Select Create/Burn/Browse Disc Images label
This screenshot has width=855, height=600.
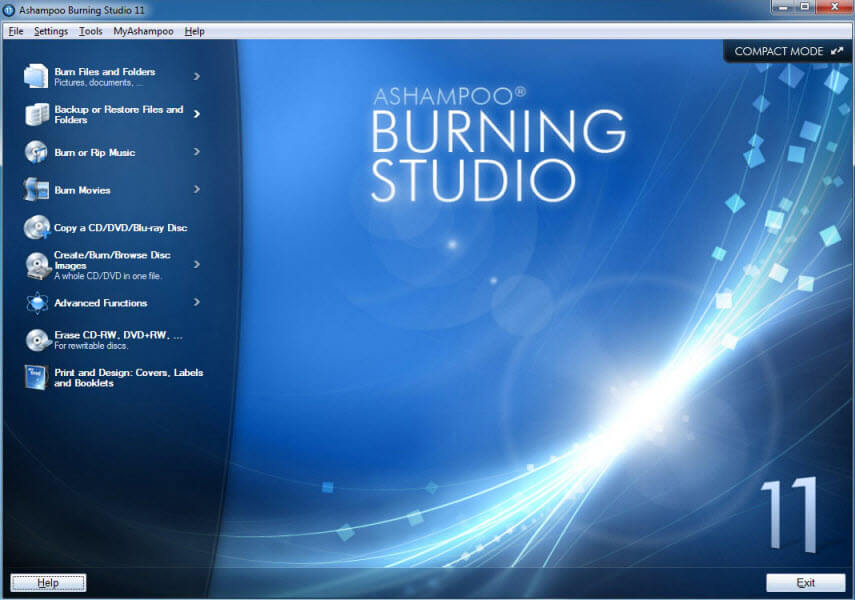[x=112, y=260]
